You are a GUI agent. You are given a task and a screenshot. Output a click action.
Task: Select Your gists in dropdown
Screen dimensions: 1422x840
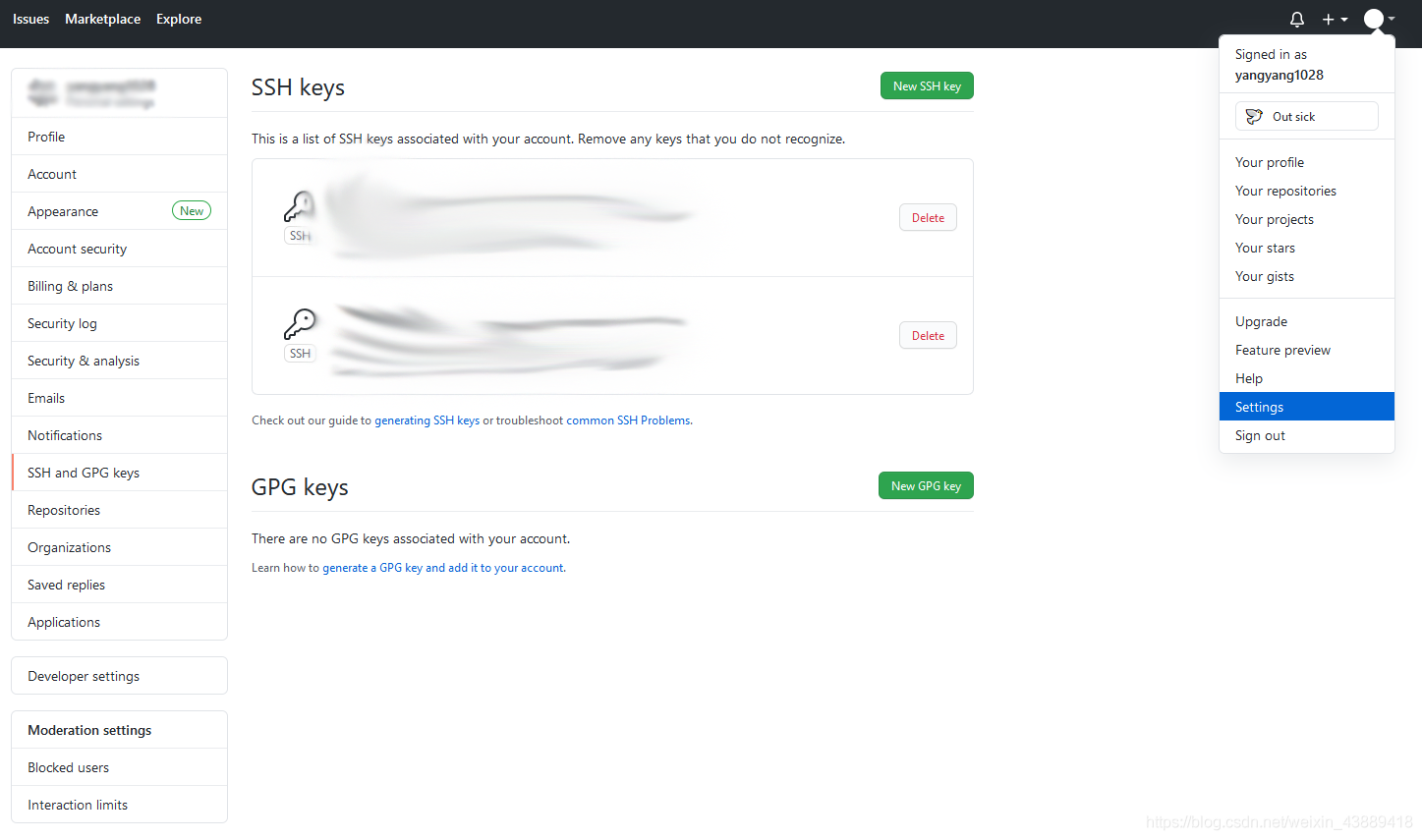coord(1306,276)
